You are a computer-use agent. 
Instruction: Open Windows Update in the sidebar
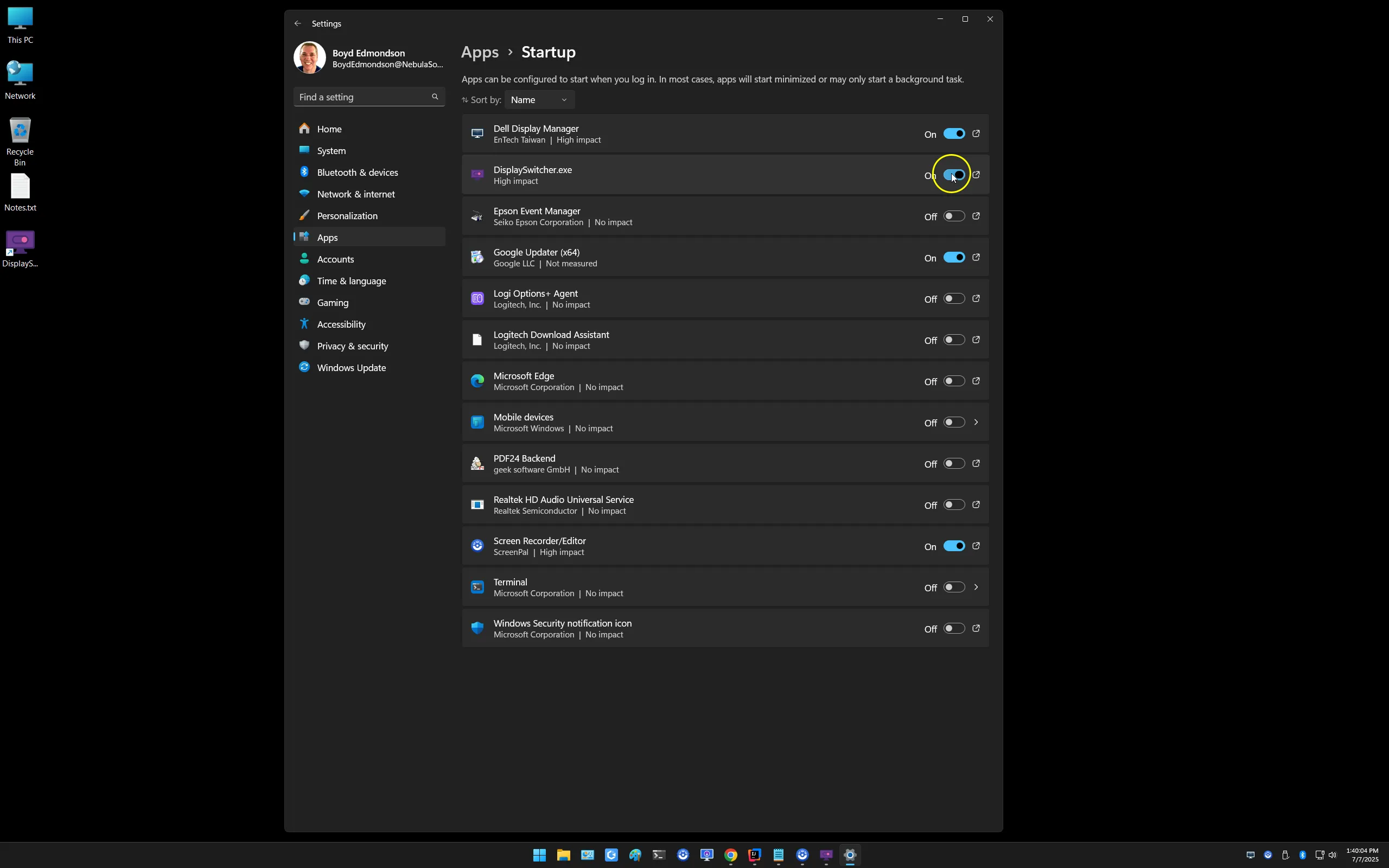coord(369,367)
